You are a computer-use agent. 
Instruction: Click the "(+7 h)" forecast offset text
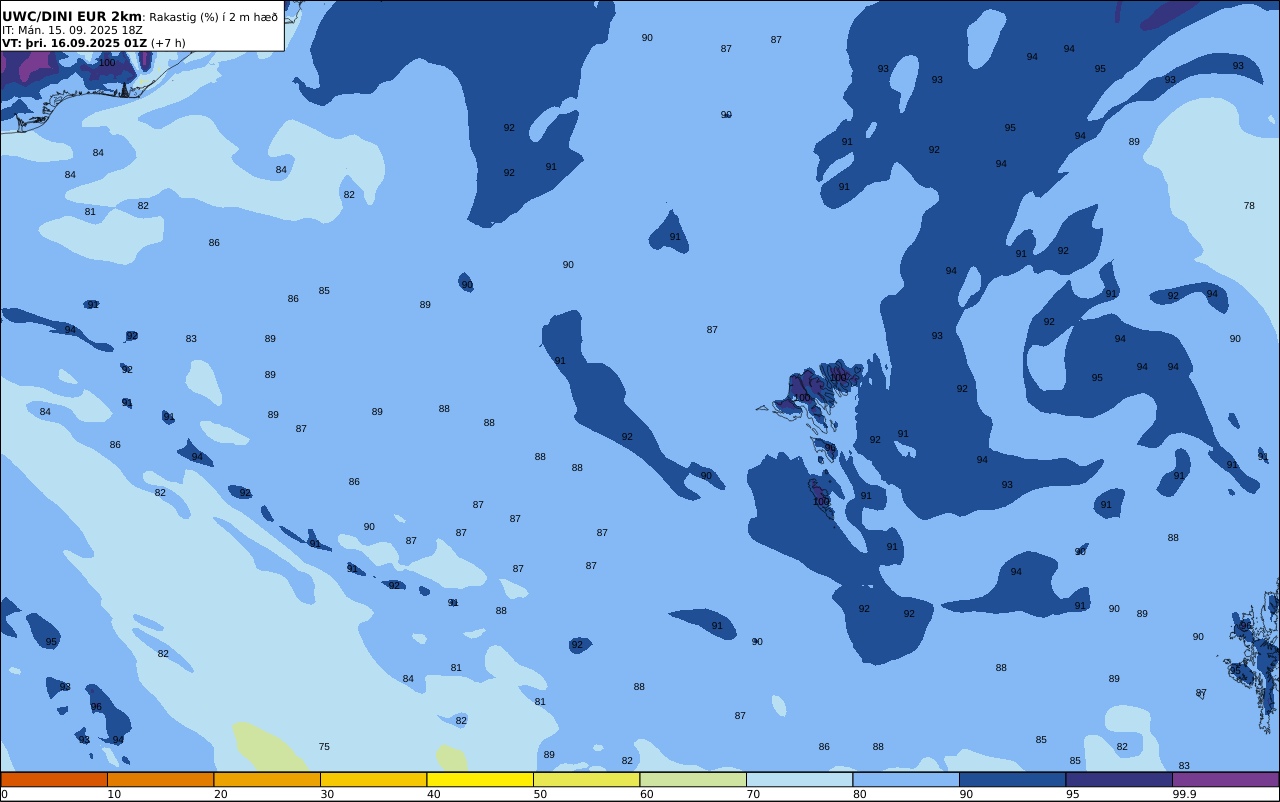pos(168,43)
